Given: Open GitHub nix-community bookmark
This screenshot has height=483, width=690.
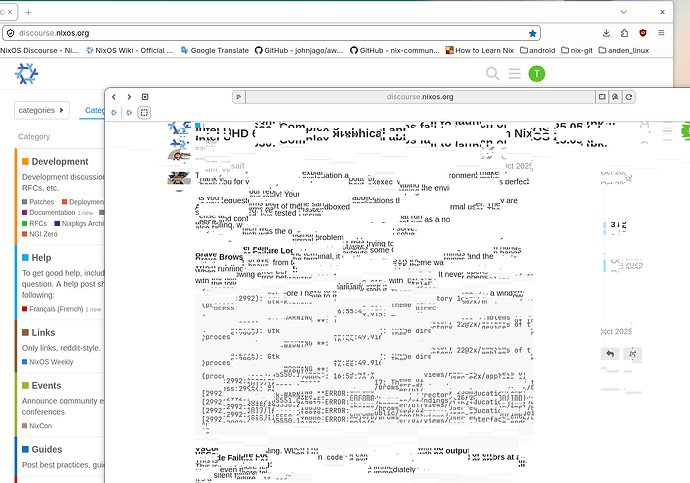Looking at the screenshot, I should click(395, 51).
